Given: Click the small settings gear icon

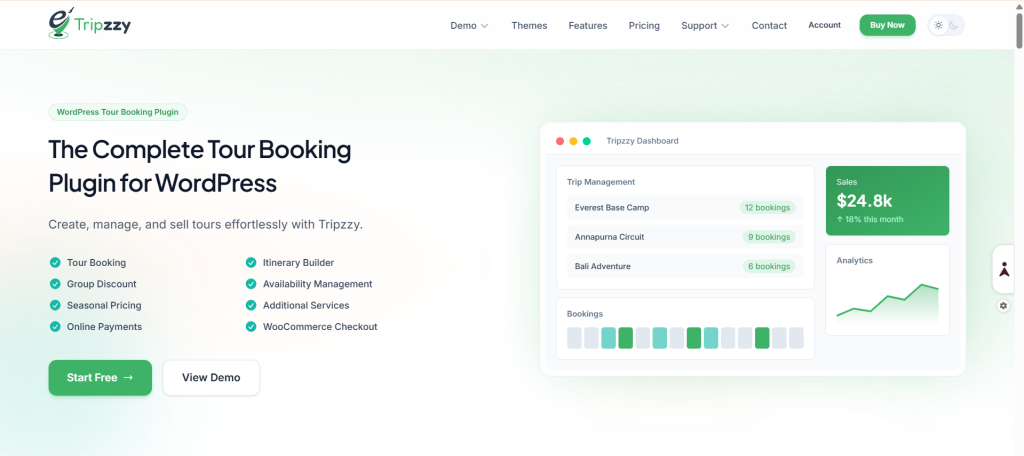Looking at the screenshot, I should click(1003, 306).
